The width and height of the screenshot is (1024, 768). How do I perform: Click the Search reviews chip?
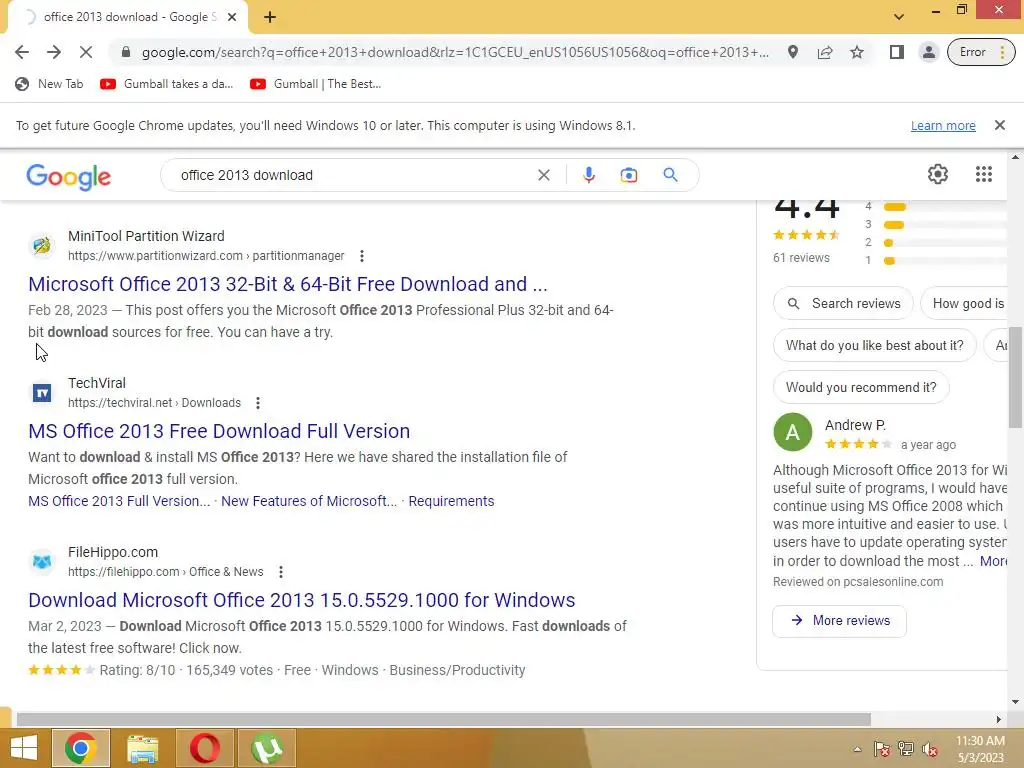pos(843,304)
